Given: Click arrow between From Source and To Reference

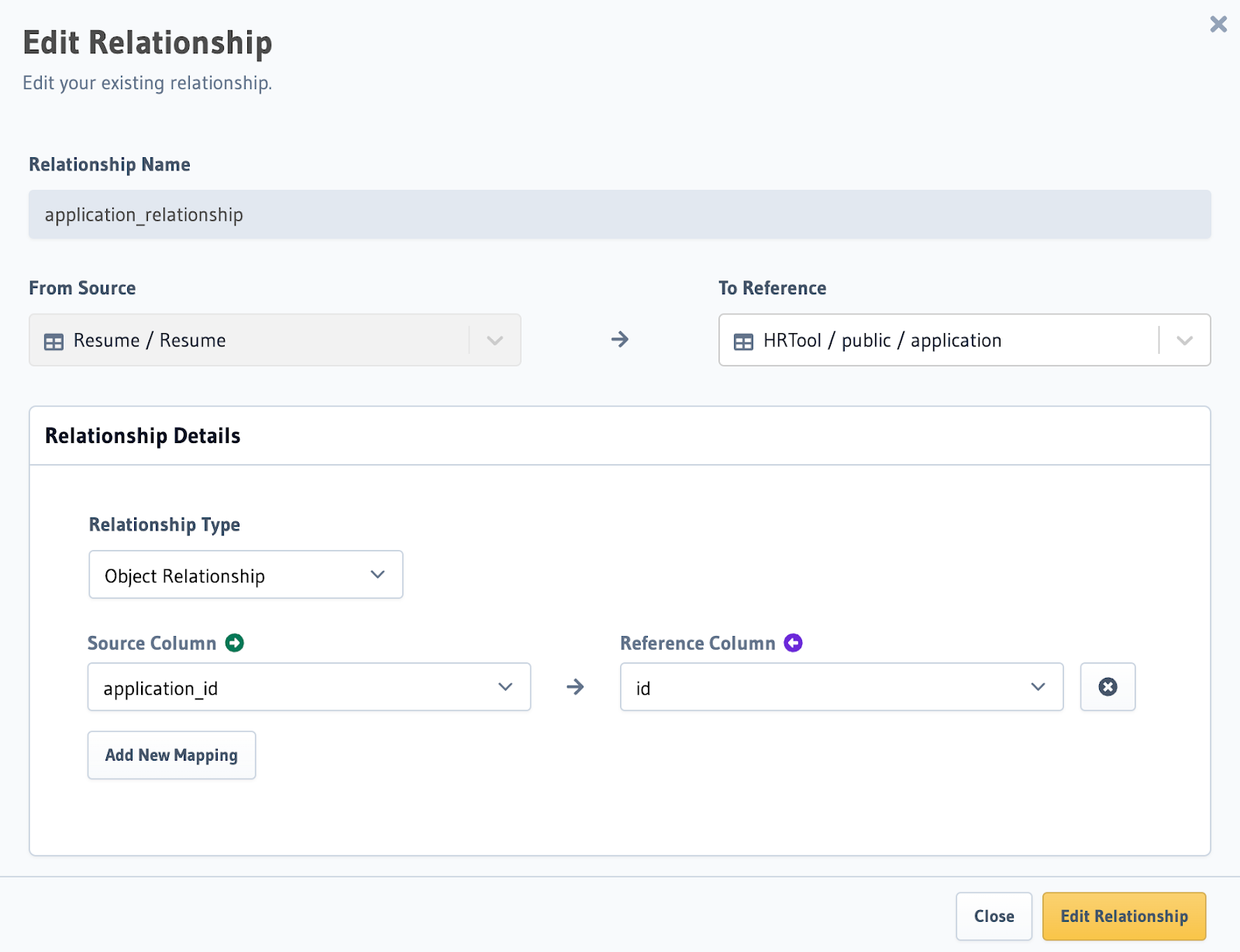Looking at the screenshot, I should tap(619, 339).
